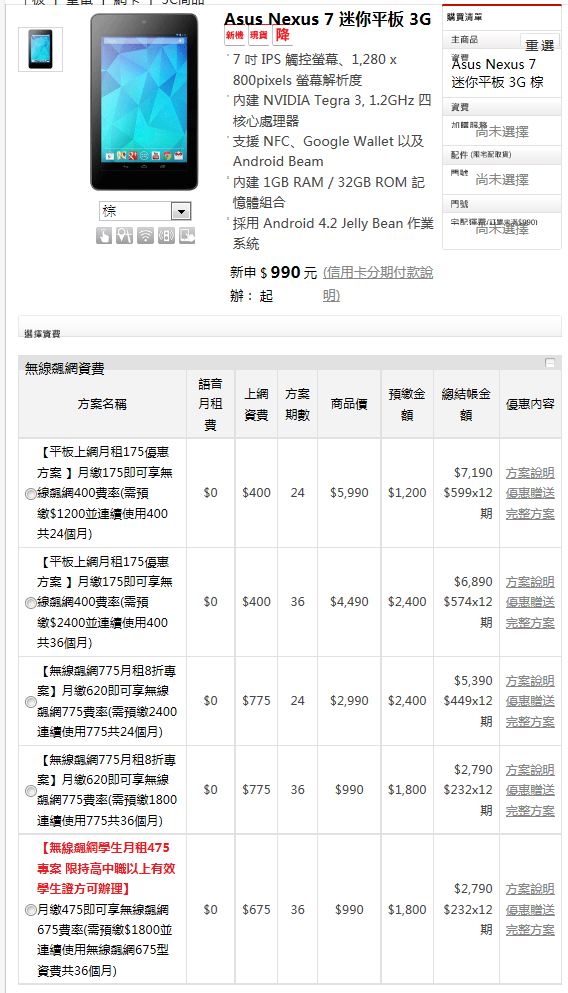Click the $675 data fee cell

coord(256,909)
